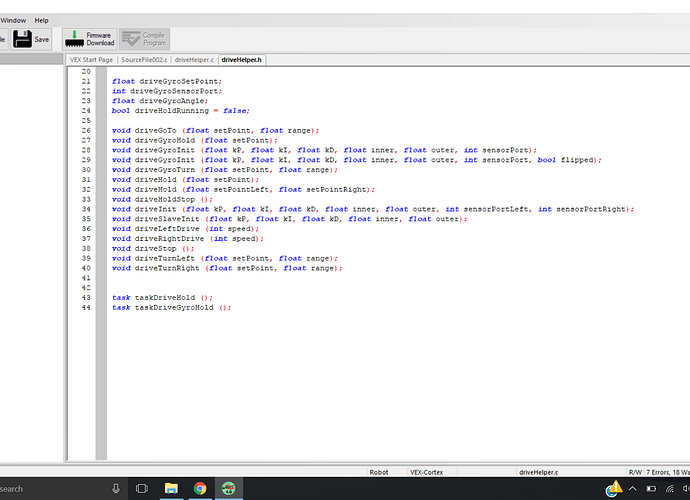Viewport: 690px width, 500px height.
Task: Select the driveHelper.h tab
Action: tap(242, 60)
